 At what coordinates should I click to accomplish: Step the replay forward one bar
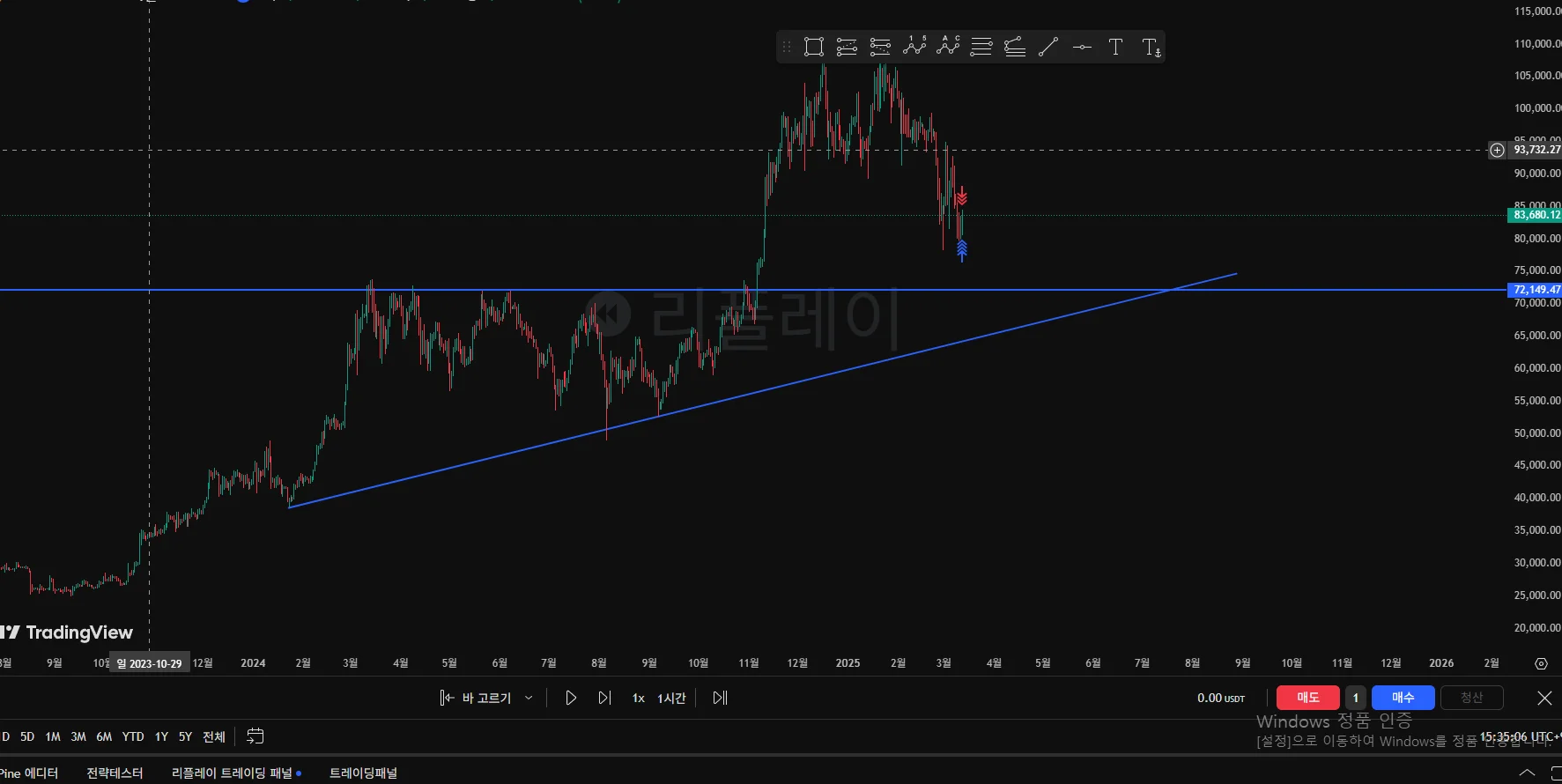point(604,698)
